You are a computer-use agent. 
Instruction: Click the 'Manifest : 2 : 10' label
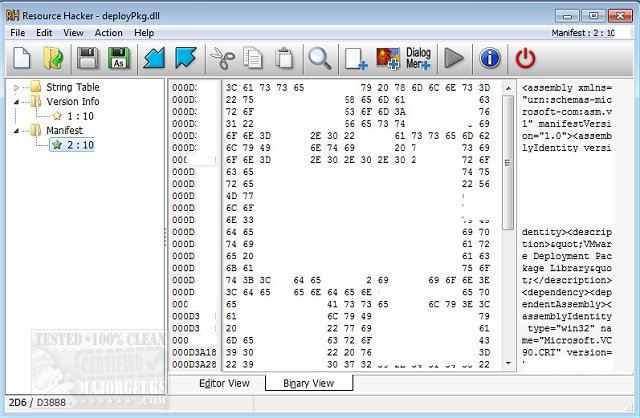583,33
